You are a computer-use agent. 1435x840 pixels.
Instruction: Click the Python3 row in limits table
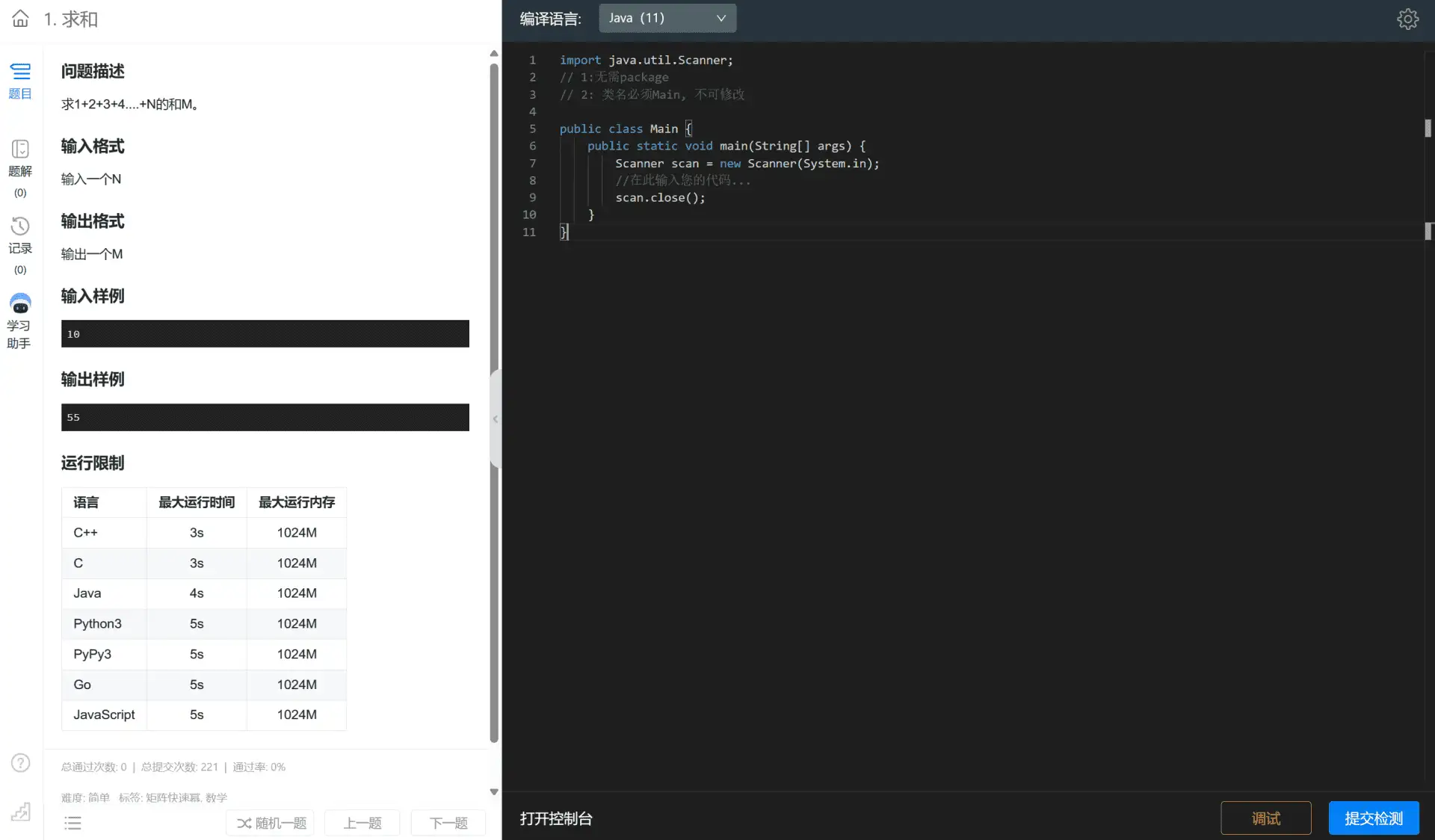point(204,623)
